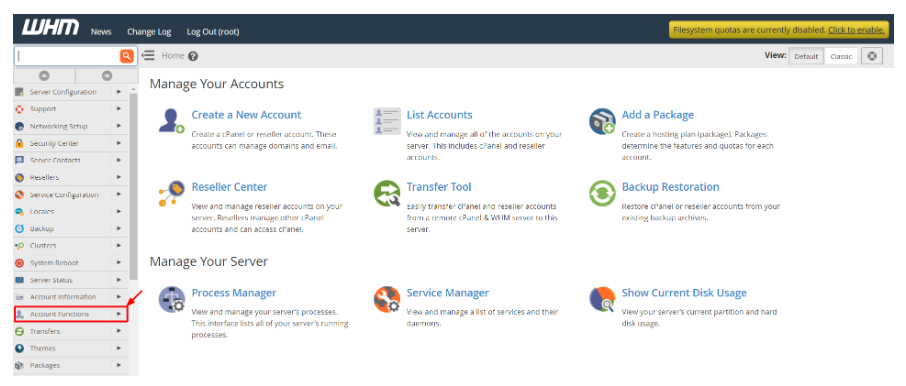Click the Create a New Account user icon
The image size is (906, 386).
point(171,121)
